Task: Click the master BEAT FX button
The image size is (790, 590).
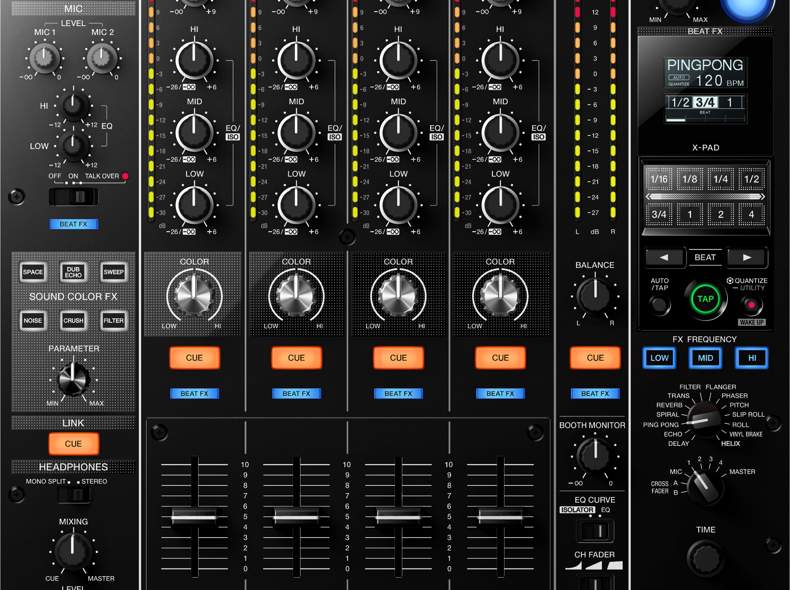Action: coord(595,394)
